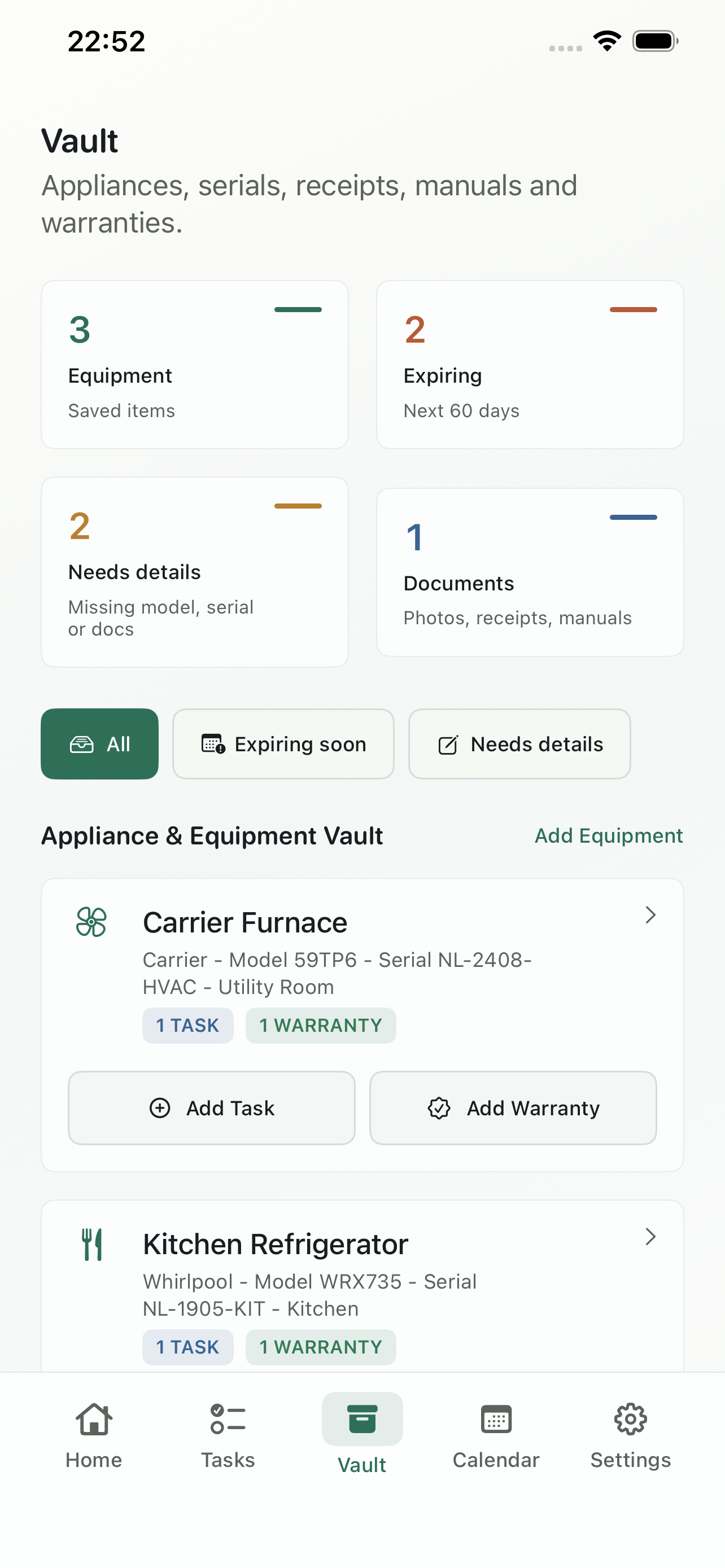Open the 2 Needs details card
This screenshot has width=725, height=1568.
195,572
